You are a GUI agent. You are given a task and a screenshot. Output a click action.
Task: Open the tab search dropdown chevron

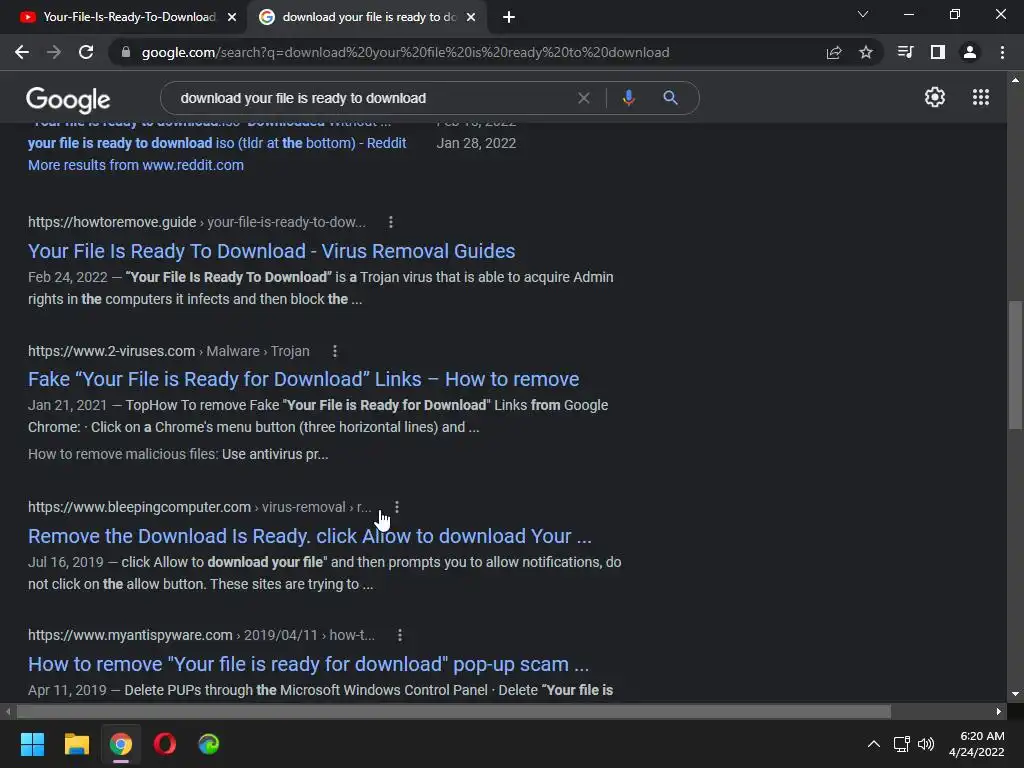point(863,14)
